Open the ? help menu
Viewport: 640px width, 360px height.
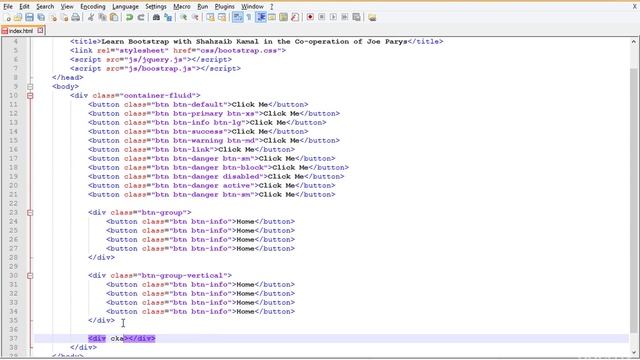[x=271, y=7]
